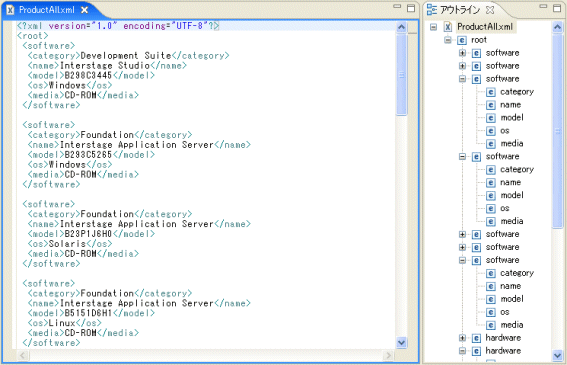This screenshot has height=365, width=567.
Task: Collapse the ProductAll.xml top node
Action: click(433, 27)
